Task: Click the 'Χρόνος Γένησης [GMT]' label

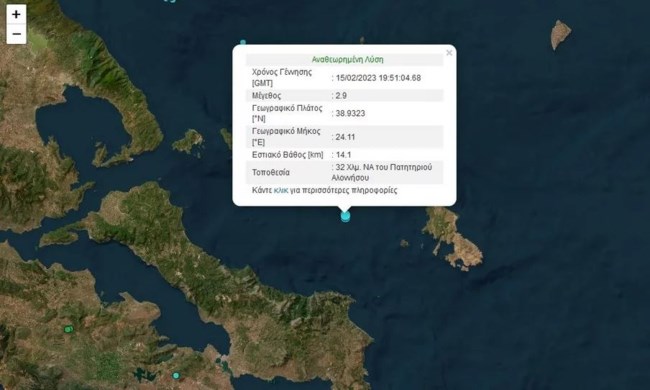Action: tap(282, 78)
